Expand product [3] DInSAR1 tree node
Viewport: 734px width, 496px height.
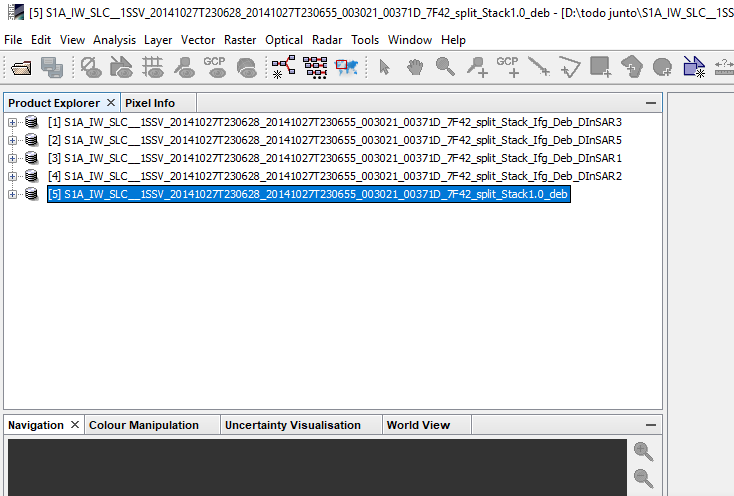pos(12,158)
